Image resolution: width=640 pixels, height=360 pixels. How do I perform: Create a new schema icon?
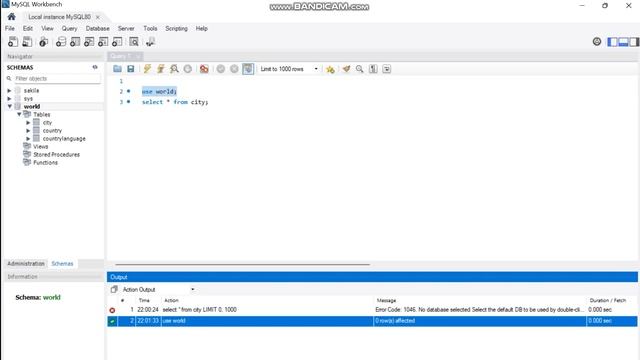pyautogui.click(x=61, y=42)
